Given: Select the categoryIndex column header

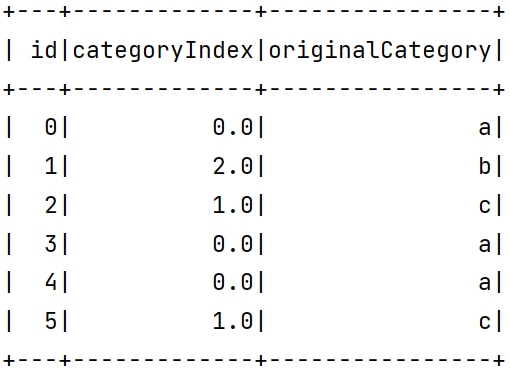Looking at the screenshot, I should pos(163,51).
